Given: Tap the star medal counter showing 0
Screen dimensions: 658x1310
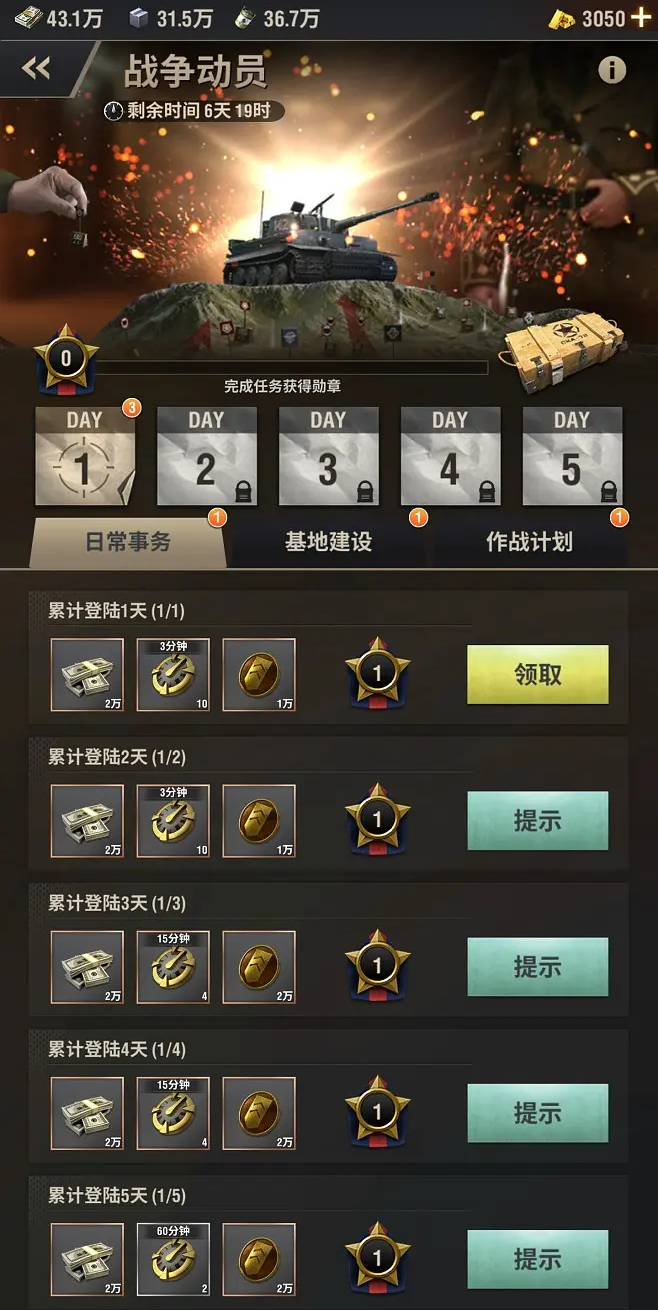Looking at the screenshot, I should [66, 357].
